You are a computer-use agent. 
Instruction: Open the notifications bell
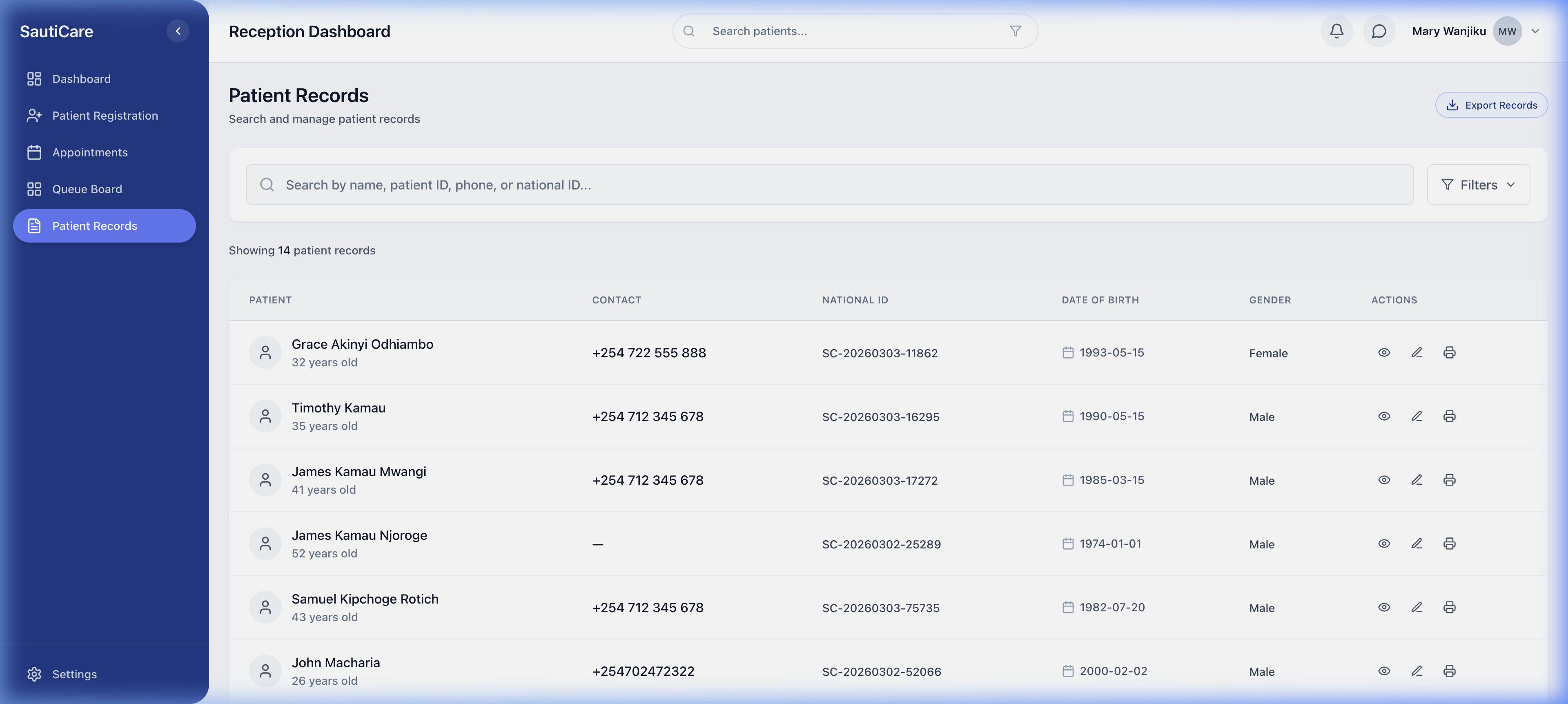click(x=1336, y=31)
